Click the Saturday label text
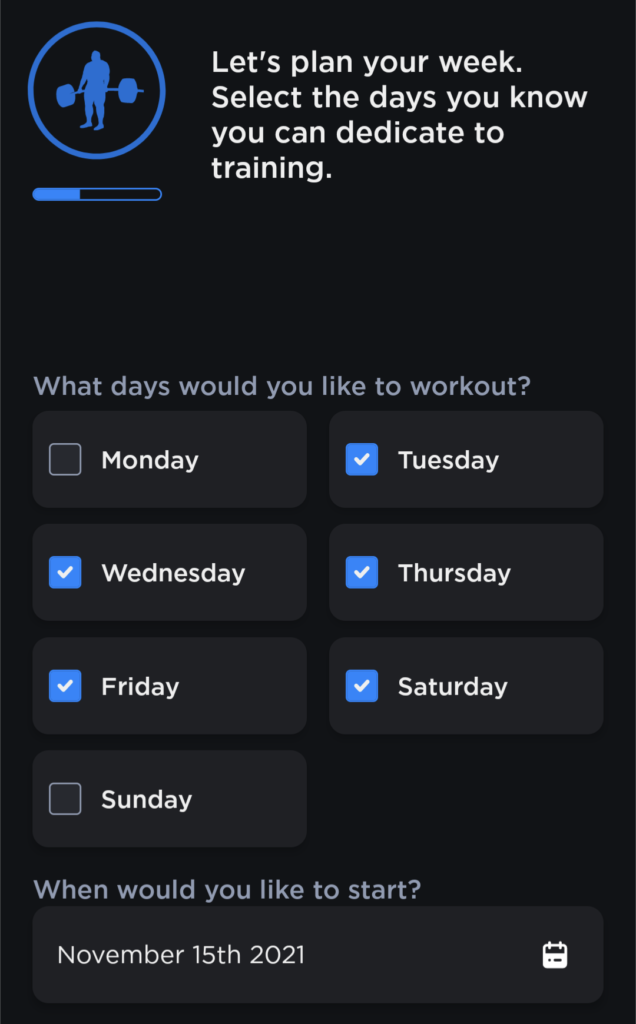Viewport: 636px width, 1024px height. [452, 686]
